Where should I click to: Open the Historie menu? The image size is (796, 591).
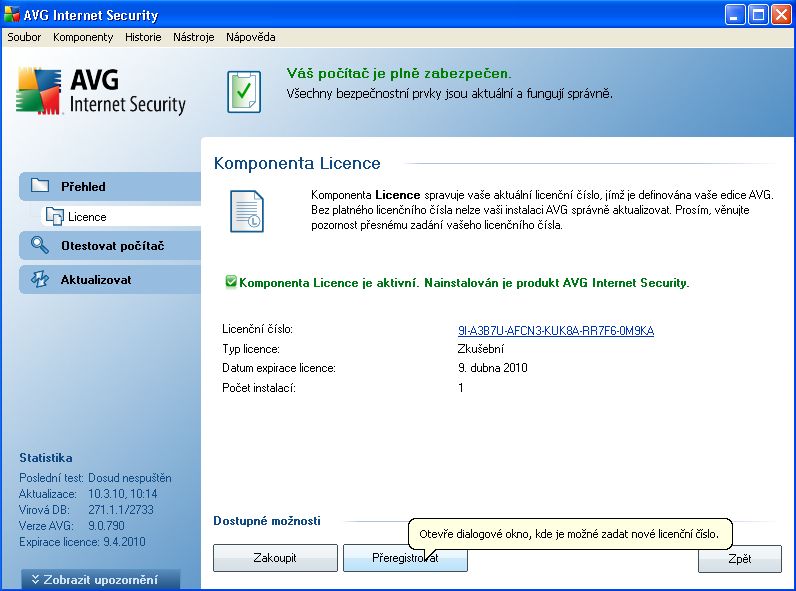point(143,37)
